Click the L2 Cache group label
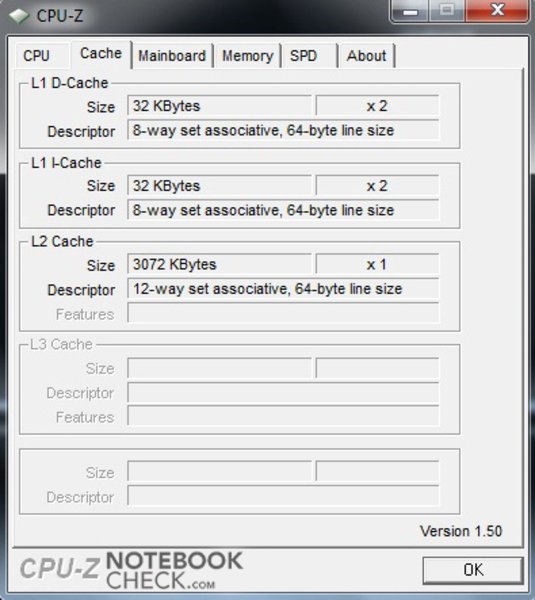The image size is (535, 600). (x=62, y=241)
